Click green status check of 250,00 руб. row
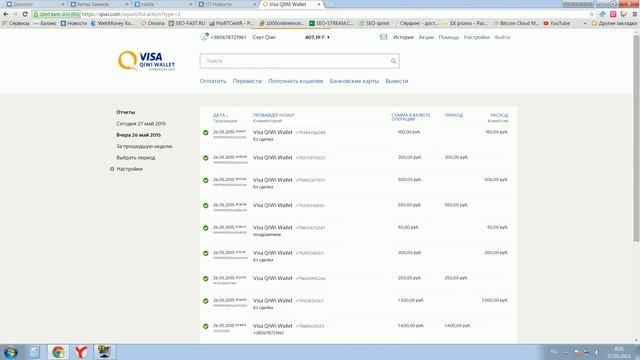The height and width of the screenshot is (360, 640). tap(206, 279)
